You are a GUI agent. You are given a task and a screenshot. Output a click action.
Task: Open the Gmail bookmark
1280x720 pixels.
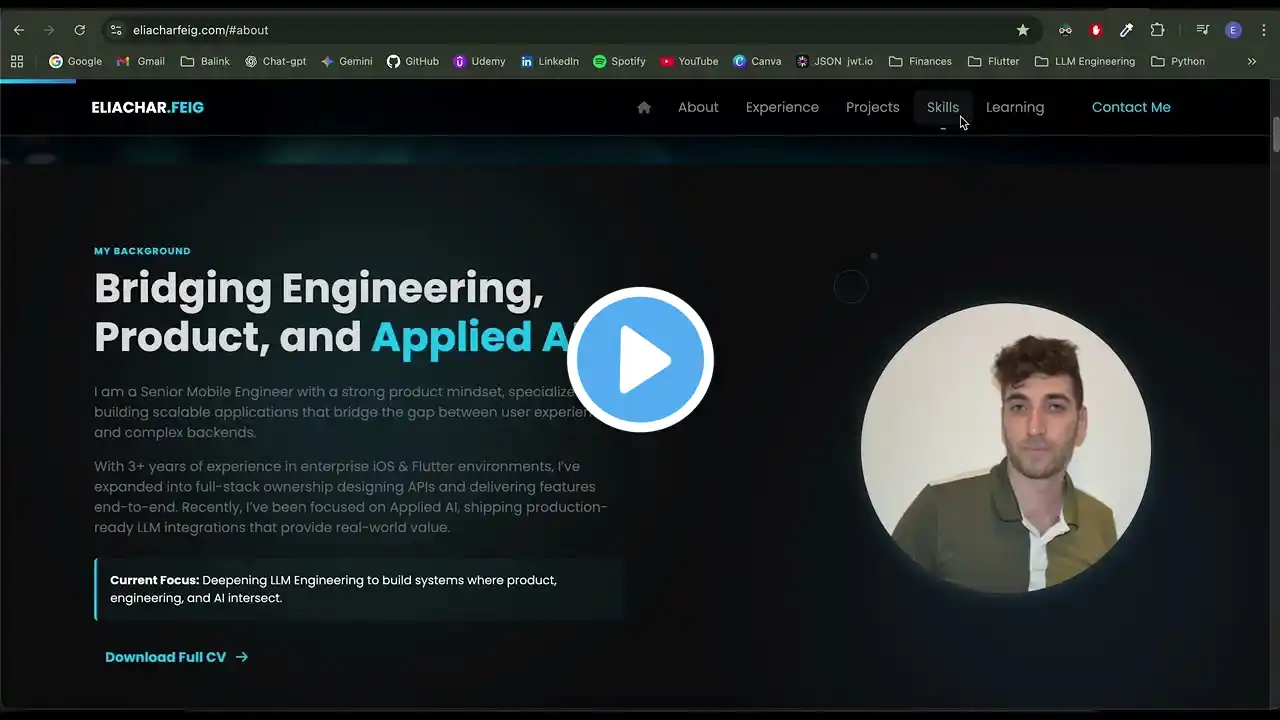point(141,61)
